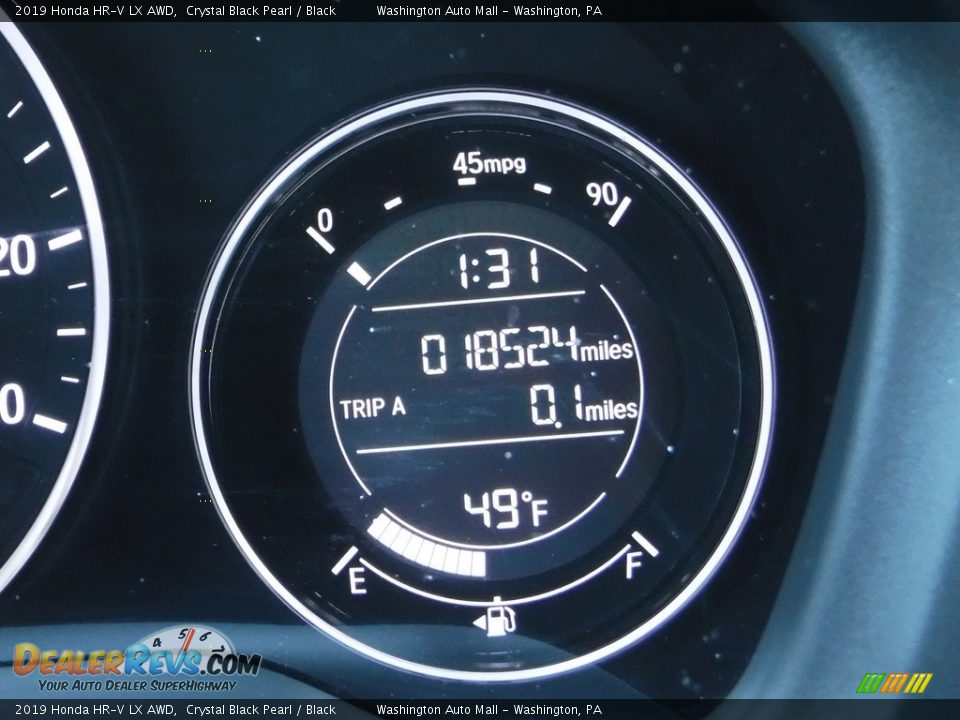Click the fuel level bar segments
Image resolution: width=960 pixels, height=720 pixels.
[427, 548]
